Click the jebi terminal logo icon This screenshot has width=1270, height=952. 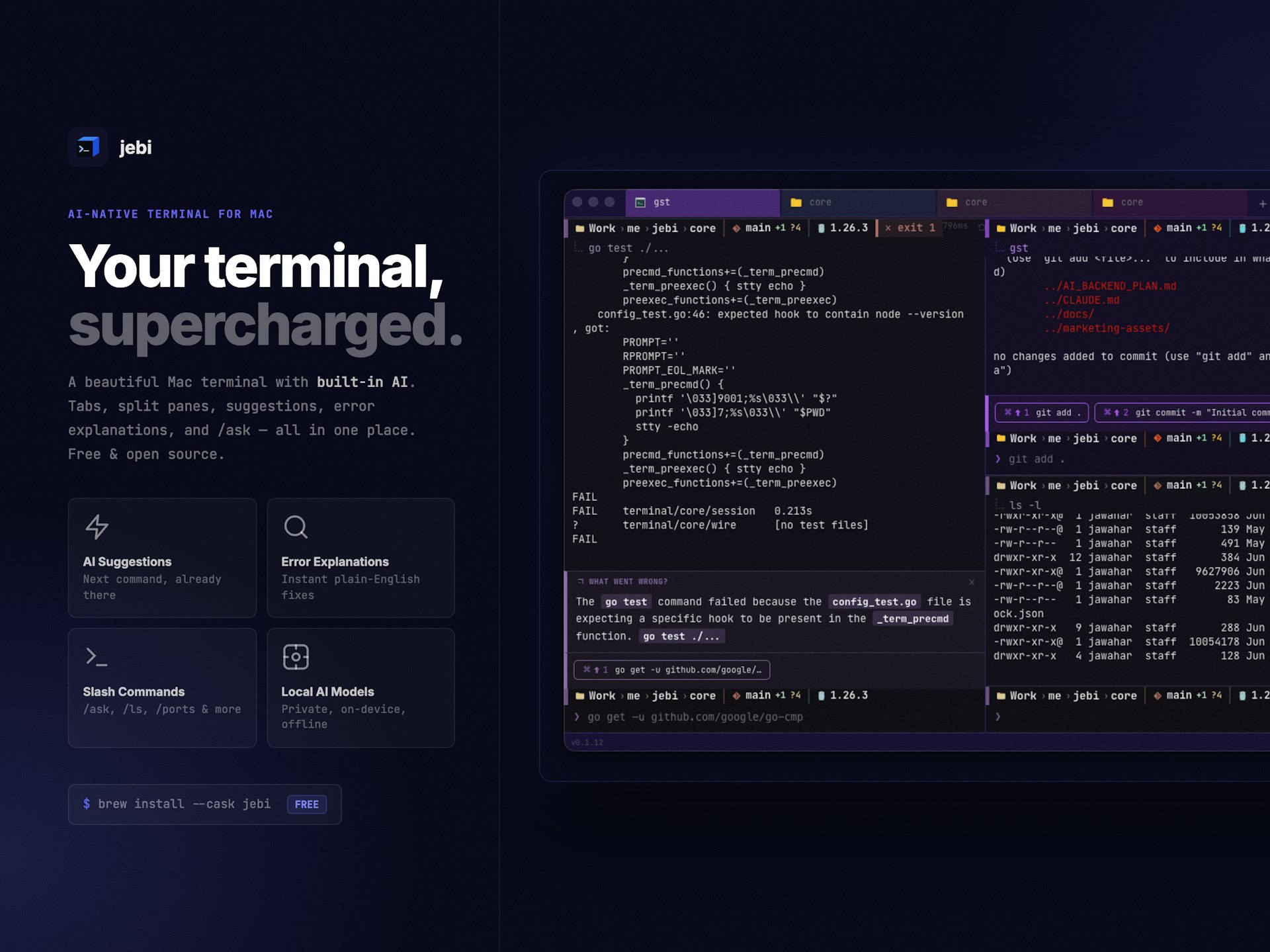tap(88, 147)
